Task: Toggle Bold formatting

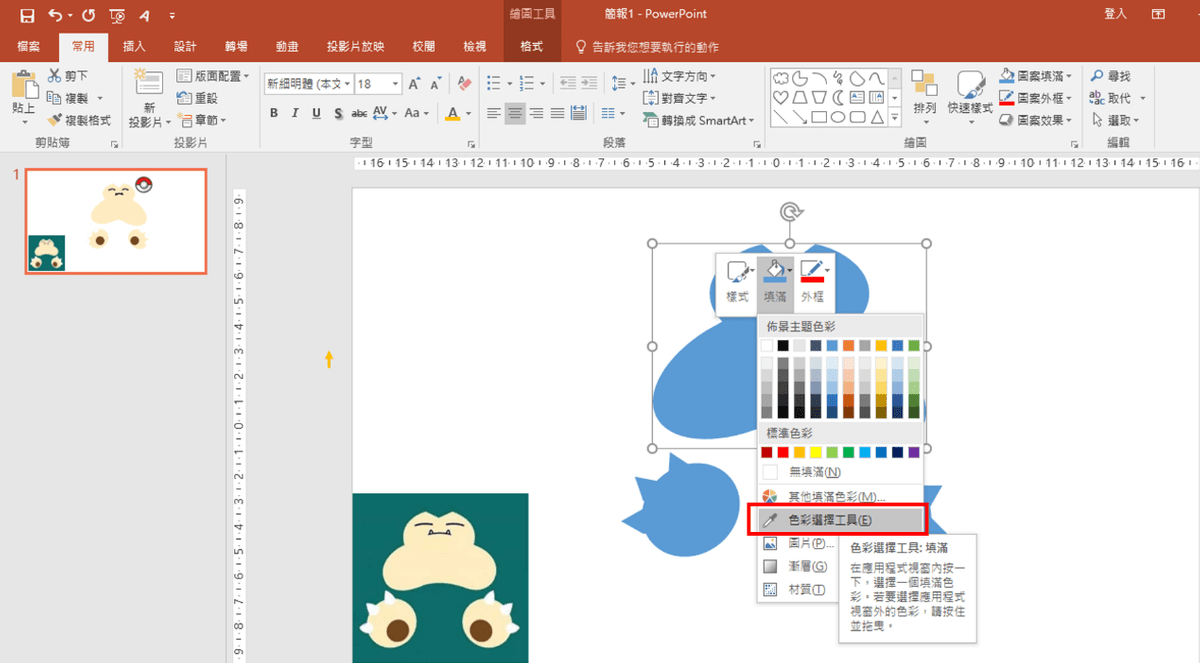Action: [x=274, y=113]
